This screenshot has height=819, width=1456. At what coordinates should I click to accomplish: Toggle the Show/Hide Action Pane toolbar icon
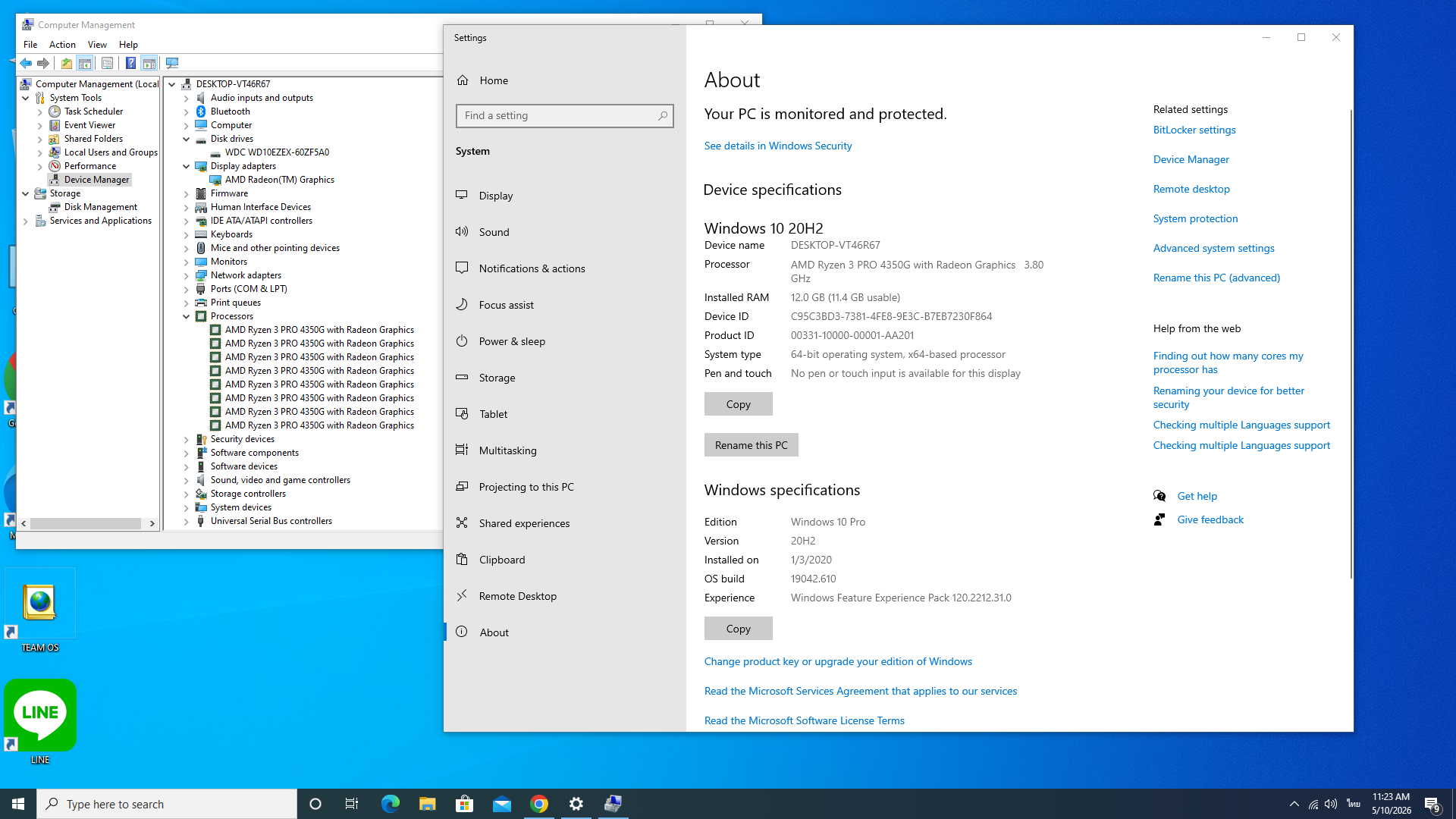coord(149,63)
